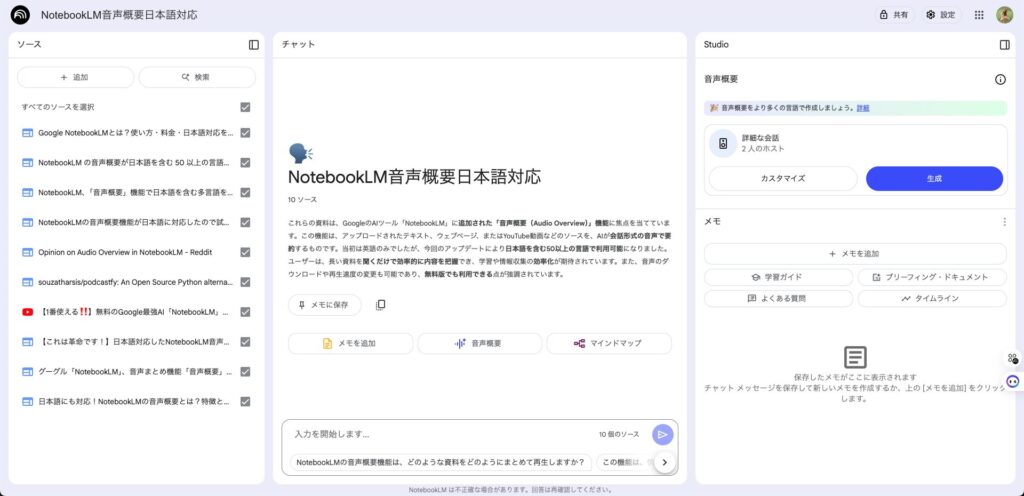The width and height of the screenshot is (1024, 496).
Task: Open the user account avatar
Action: 1004,14
